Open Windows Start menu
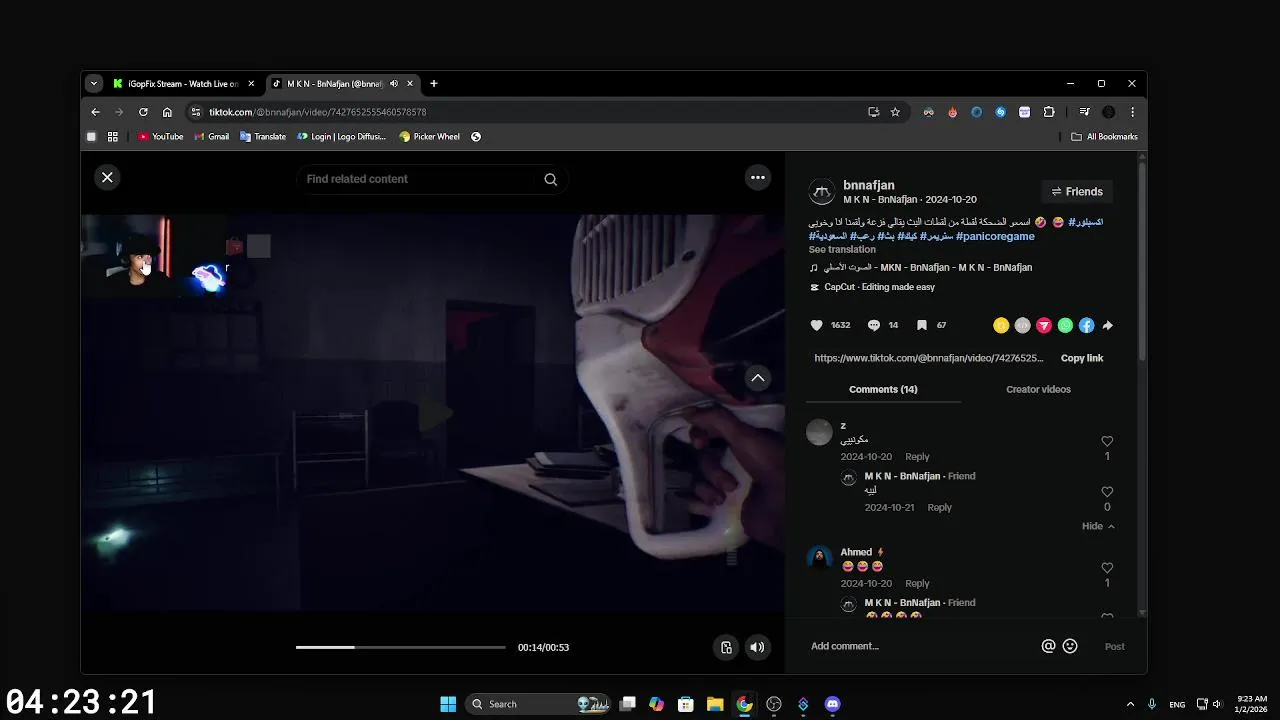The image size is (1280, 720). tap(448, 704)
